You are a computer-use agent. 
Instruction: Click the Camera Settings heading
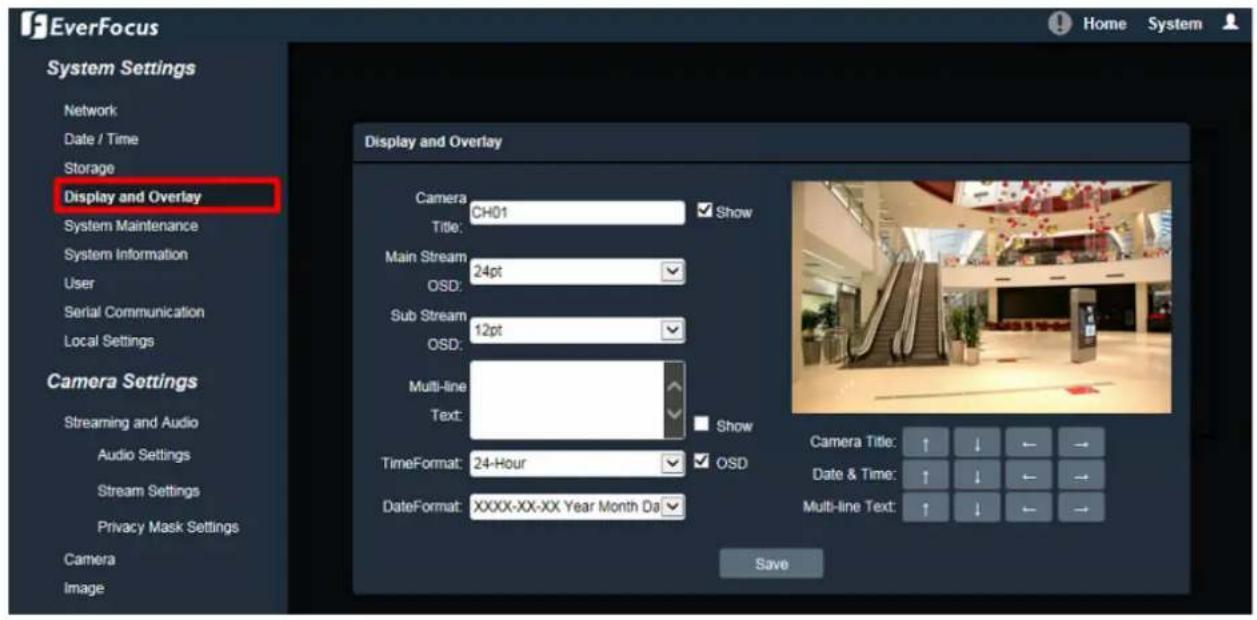pos(122,382)
